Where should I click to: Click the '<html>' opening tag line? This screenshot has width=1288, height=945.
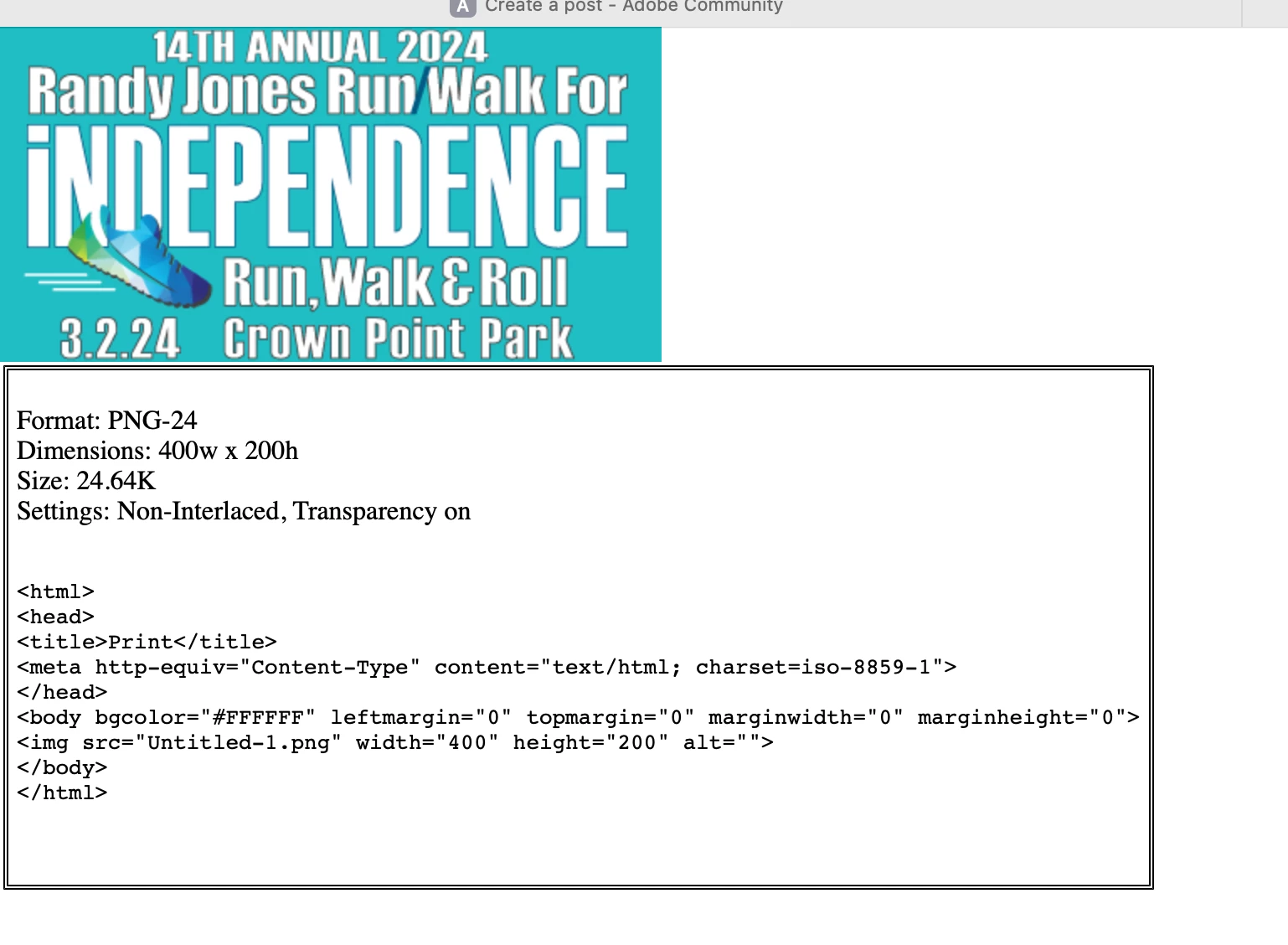55,591
